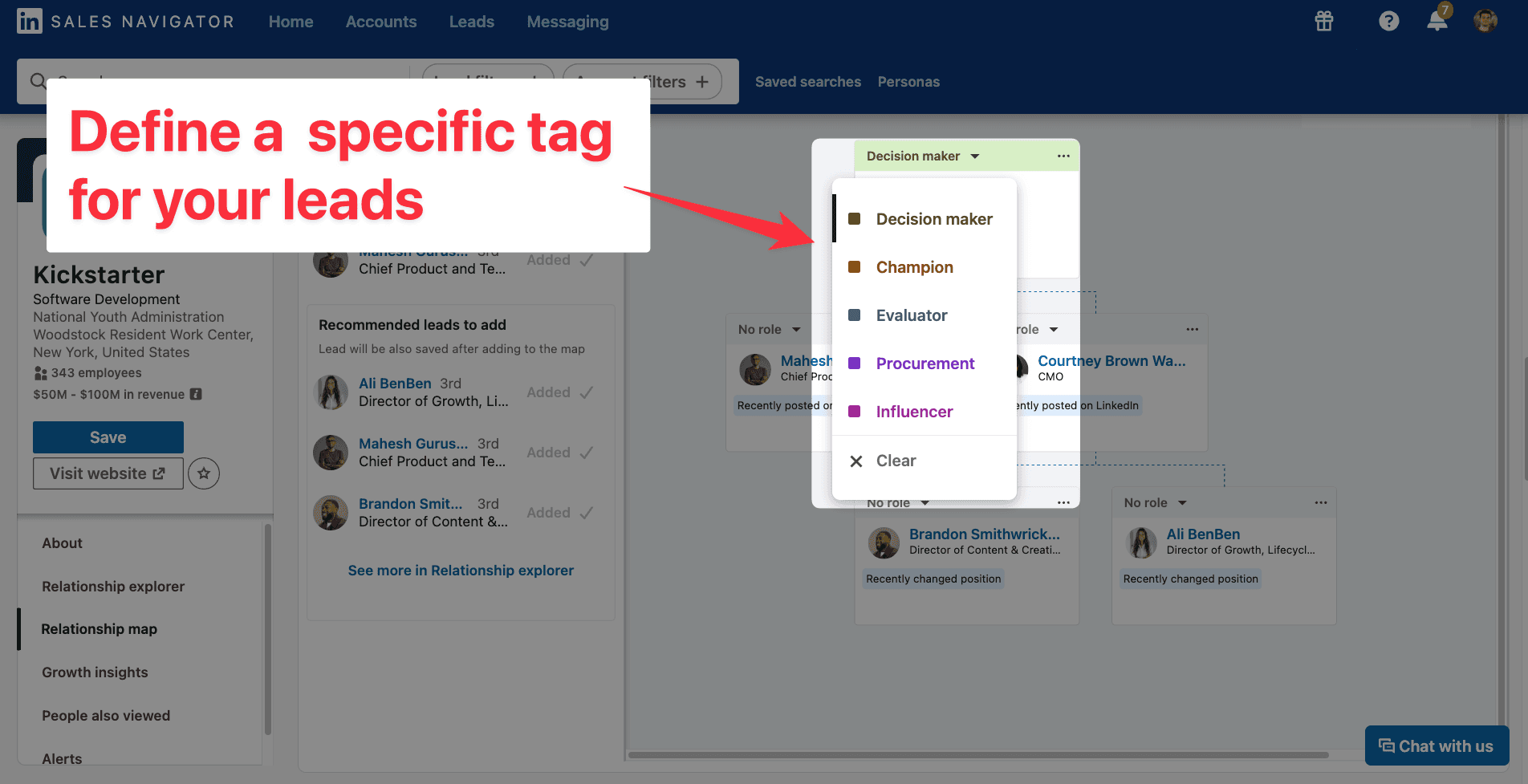Open more options on Ali BenBen map card
Screen dimensions: 1528x784
(1321, 502)
